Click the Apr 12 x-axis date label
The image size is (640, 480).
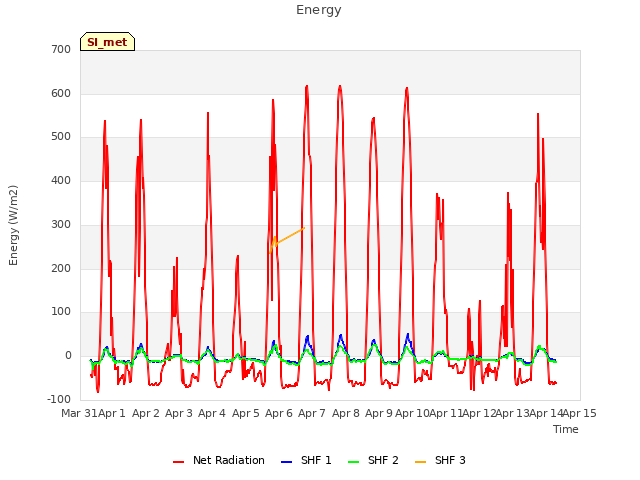[479, 413]
